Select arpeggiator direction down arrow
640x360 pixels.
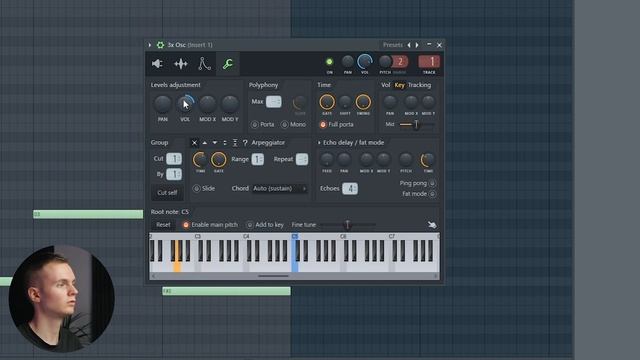pos(215,142)
